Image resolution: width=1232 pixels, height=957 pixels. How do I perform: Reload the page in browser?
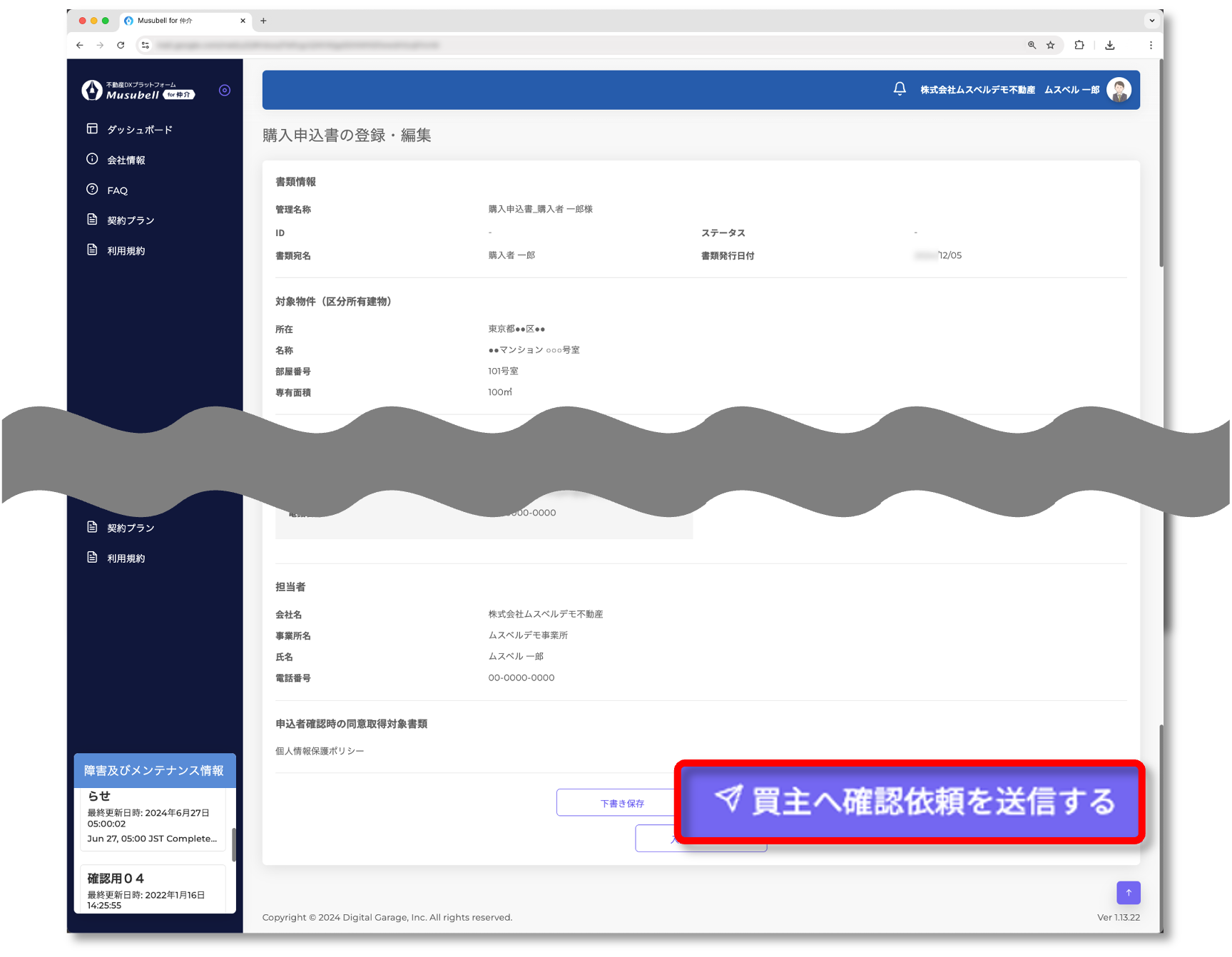[x=121, y=45]
